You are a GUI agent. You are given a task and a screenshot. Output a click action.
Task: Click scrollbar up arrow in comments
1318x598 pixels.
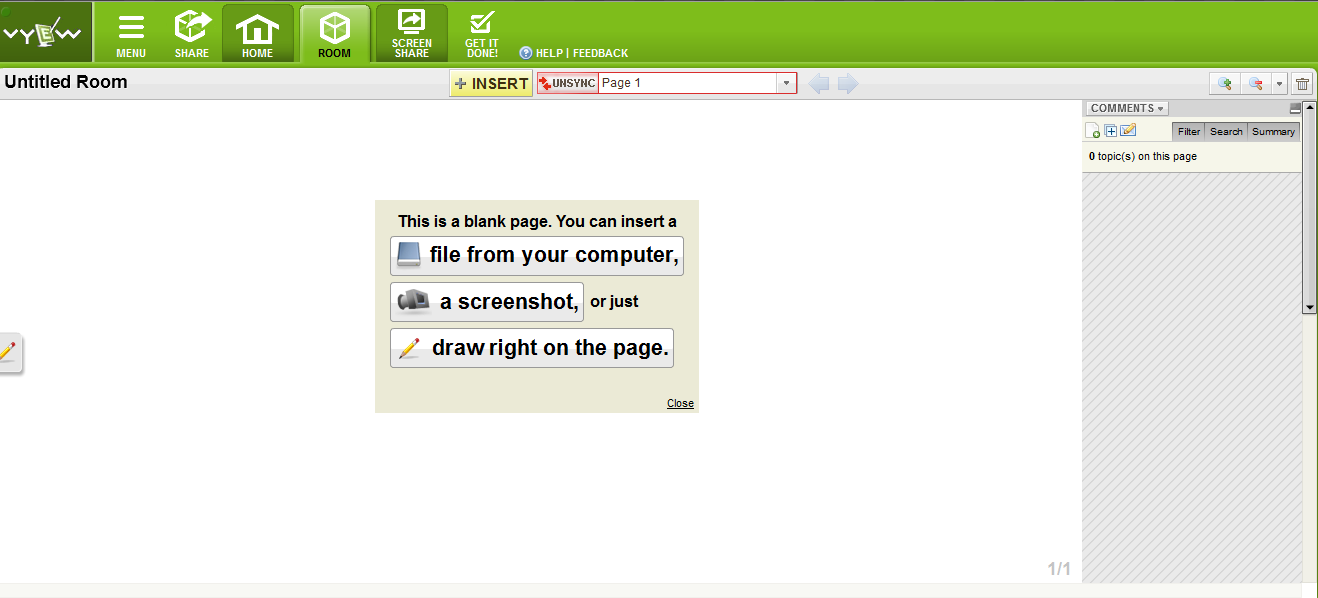coord(1310,108)
